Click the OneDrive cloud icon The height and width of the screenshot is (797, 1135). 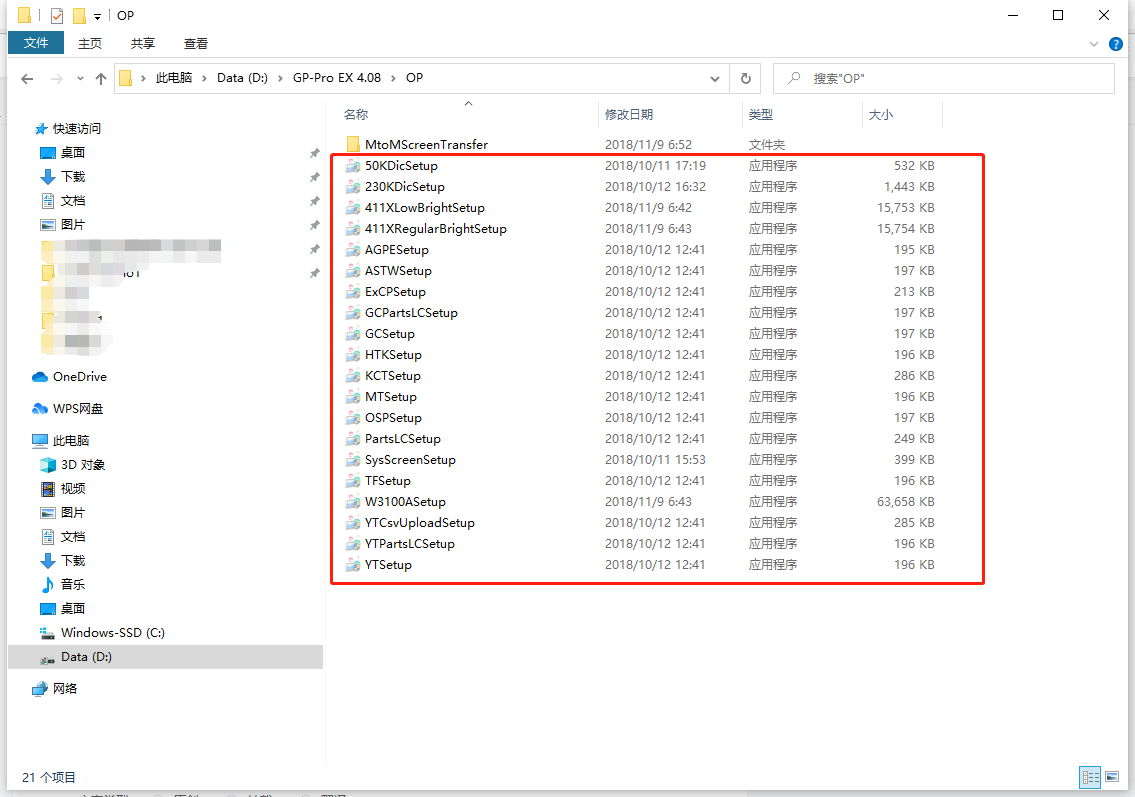[40, 377]
